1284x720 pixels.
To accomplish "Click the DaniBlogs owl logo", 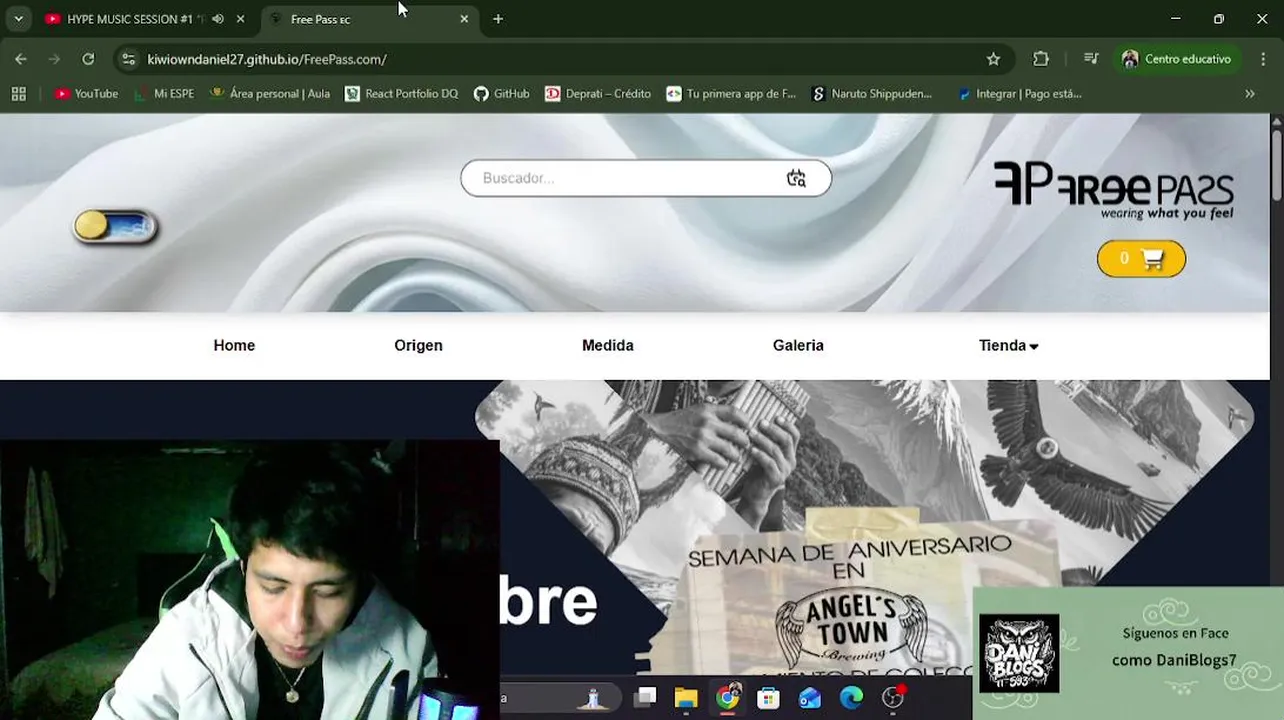I will 1019,653.
